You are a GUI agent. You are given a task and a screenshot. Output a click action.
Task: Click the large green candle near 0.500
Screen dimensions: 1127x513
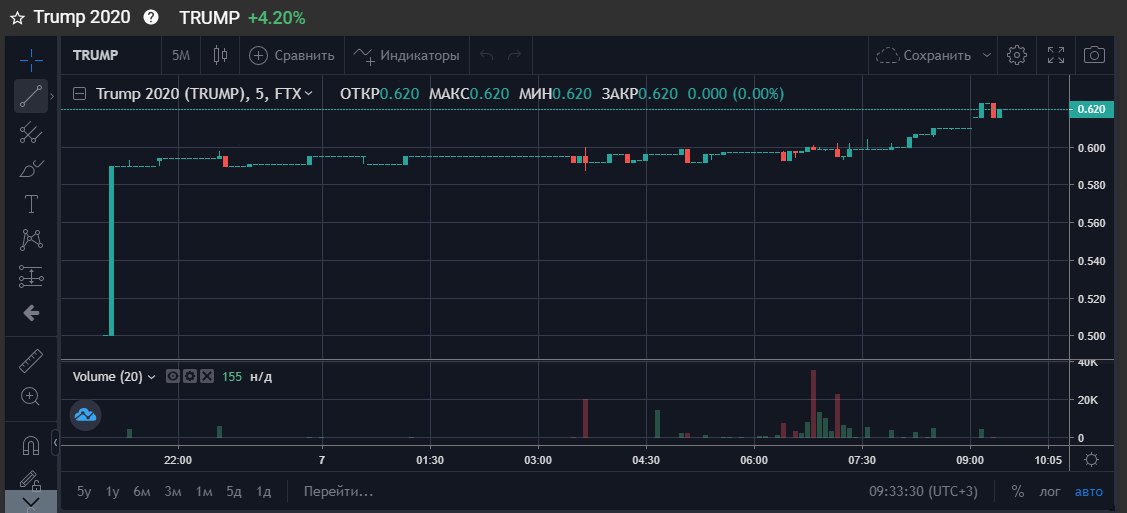(x=111, y=251)
